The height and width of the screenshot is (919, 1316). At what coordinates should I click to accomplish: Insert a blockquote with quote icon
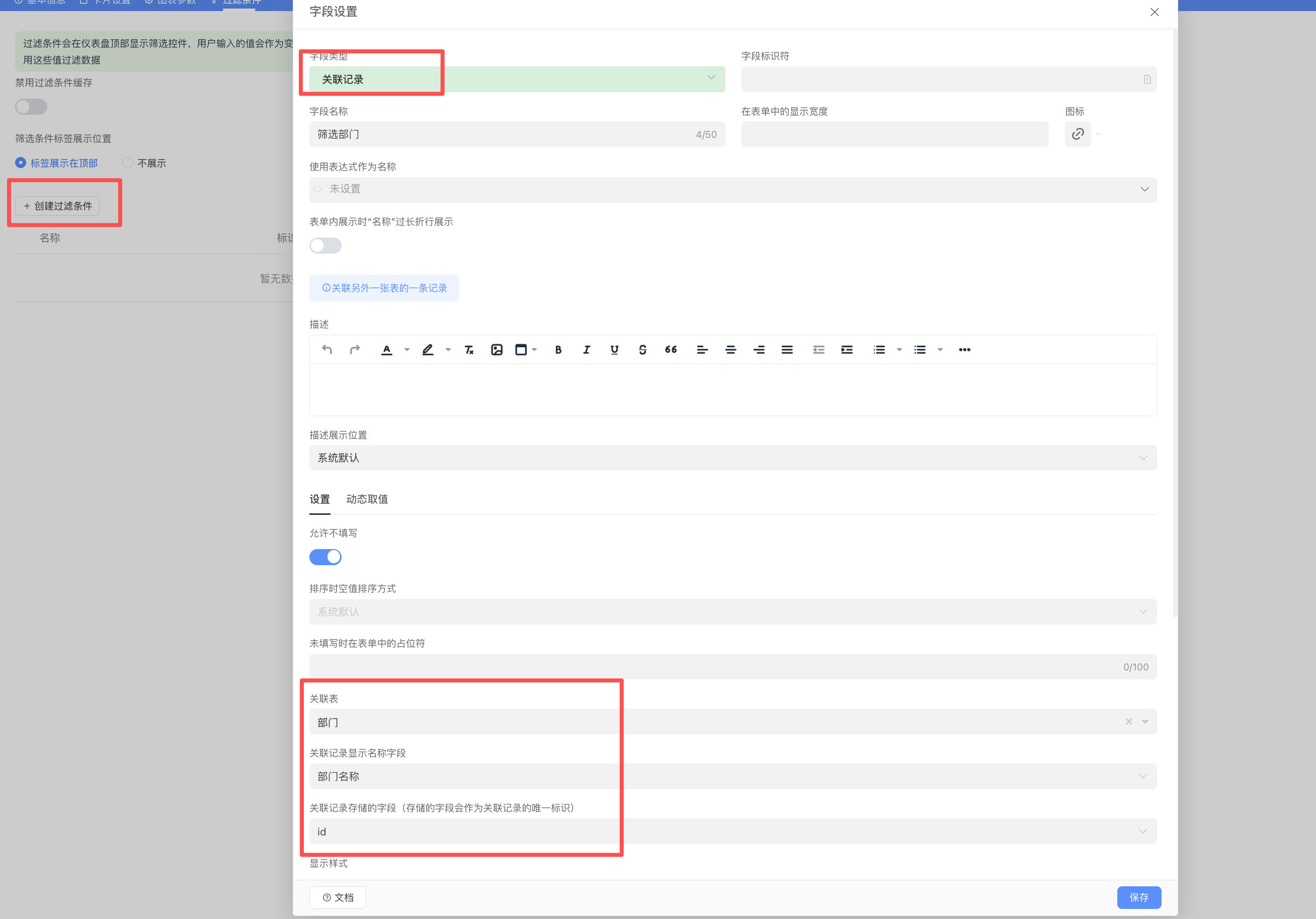click(x=671, y=349)
